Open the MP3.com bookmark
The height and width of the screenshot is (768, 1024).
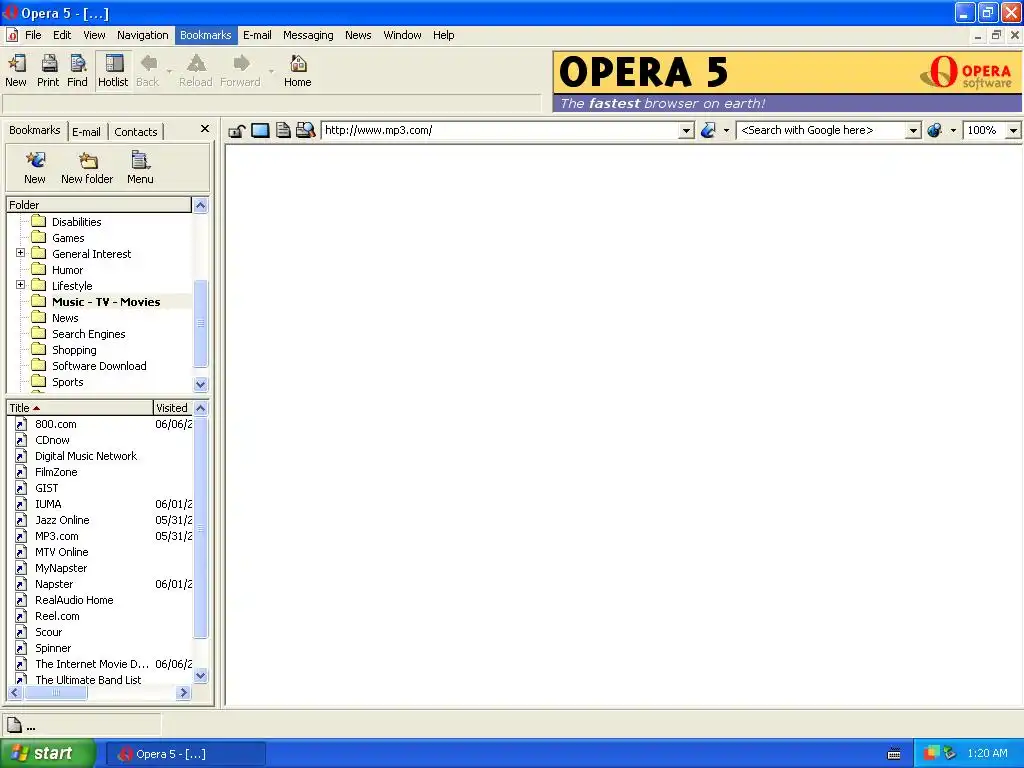[57, 536]
